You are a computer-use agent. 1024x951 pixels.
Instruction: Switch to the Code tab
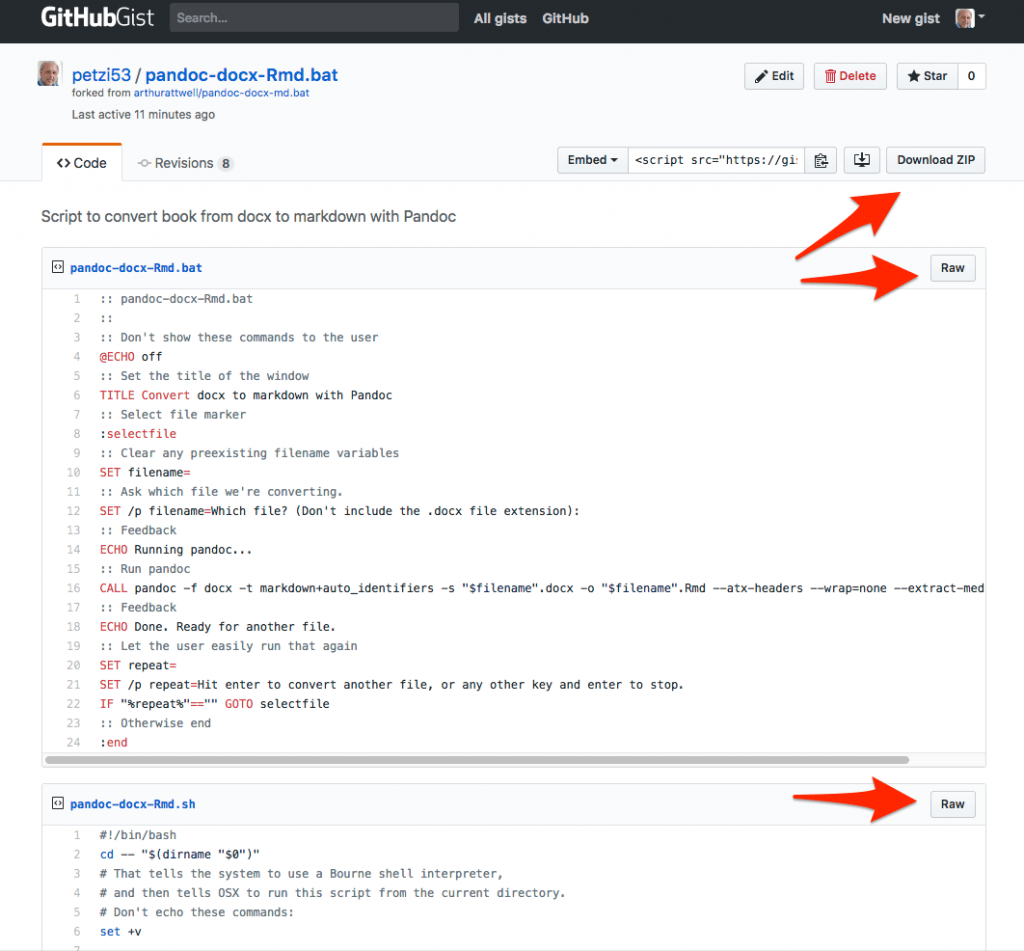pyautogui.click(x=82, y=163)
